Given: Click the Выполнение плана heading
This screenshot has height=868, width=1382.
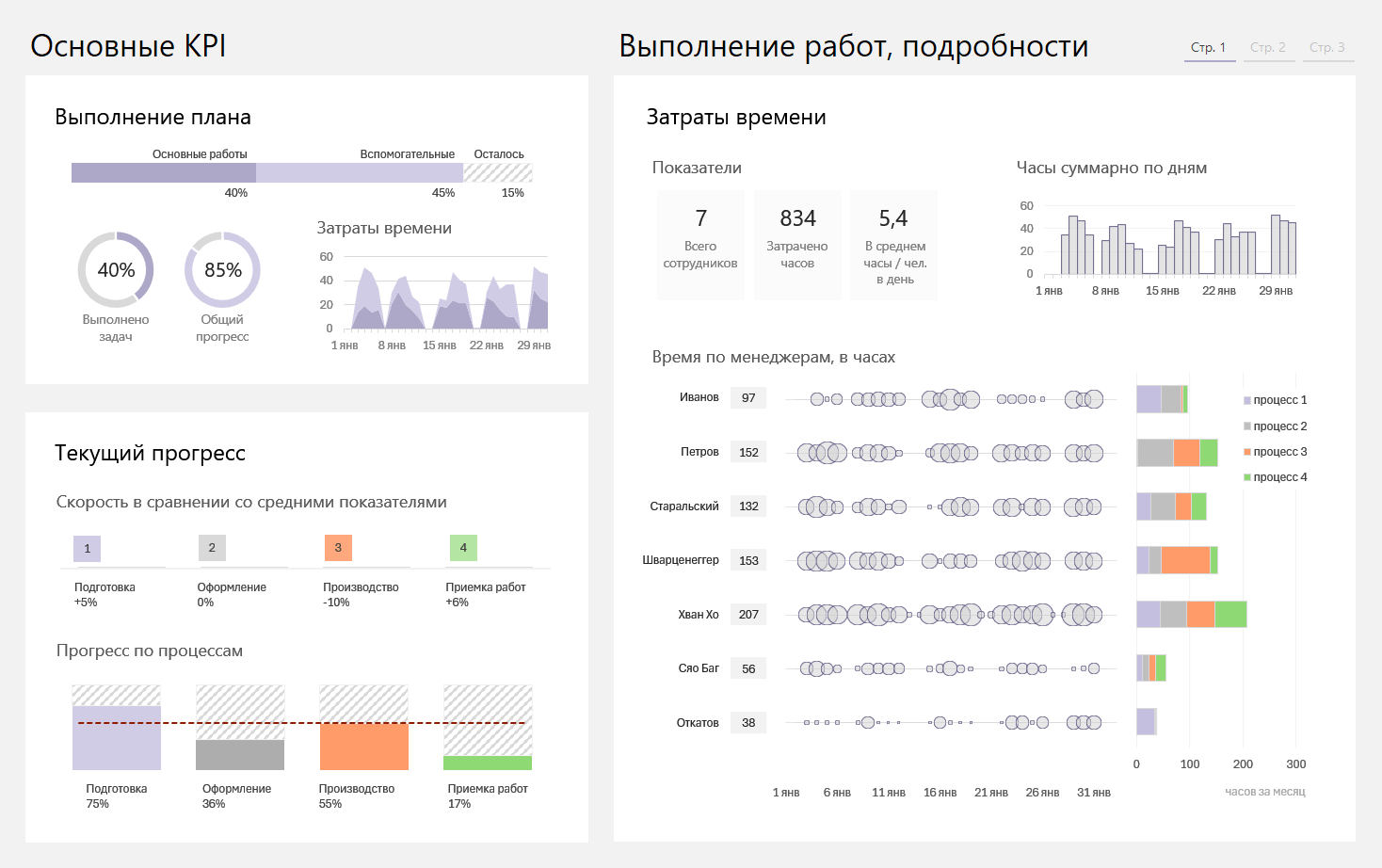Looking at the screenshot, I should coord(153,118).
